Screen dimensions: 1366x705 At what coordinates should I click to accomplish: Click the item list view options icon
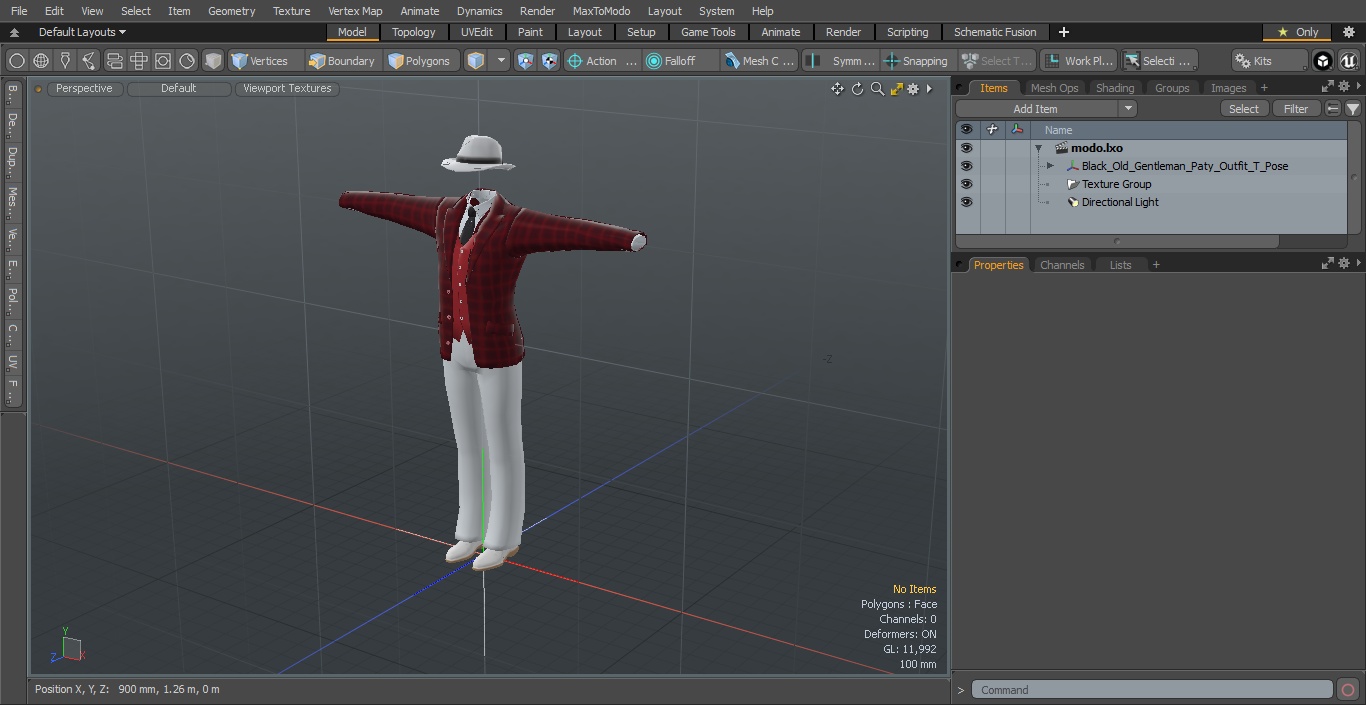coord(1333,109)
